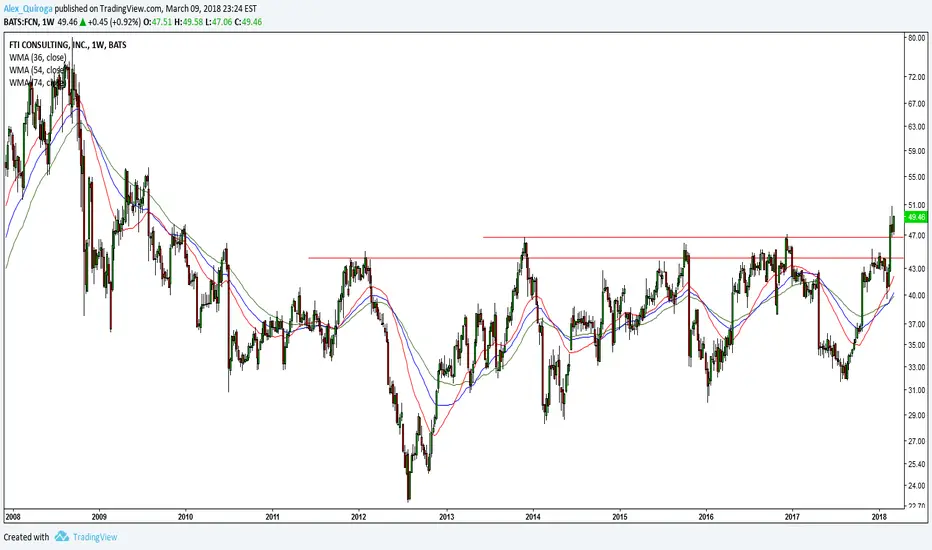Click the 1W interval label in header

(x=48, y=22)
